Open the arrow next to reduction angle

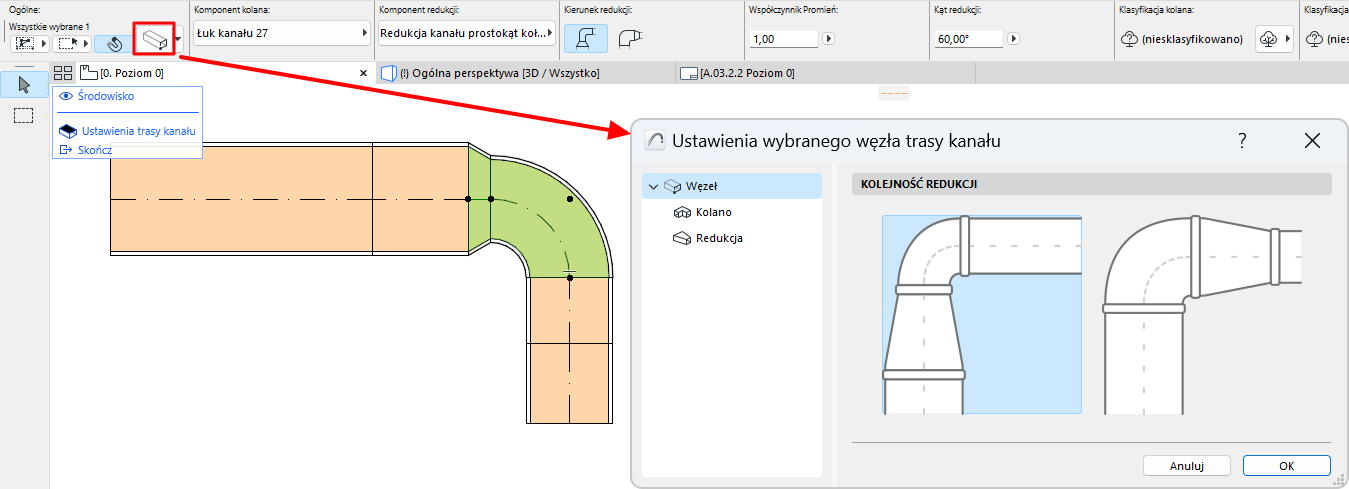(x=1013, y=39)
